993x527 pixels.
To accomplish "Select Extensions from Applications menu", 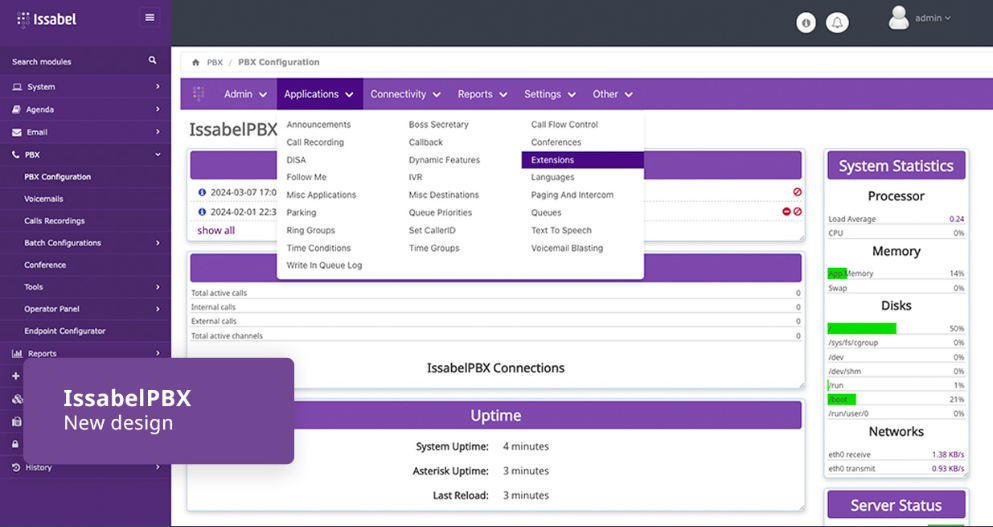I will click(553, 160).
